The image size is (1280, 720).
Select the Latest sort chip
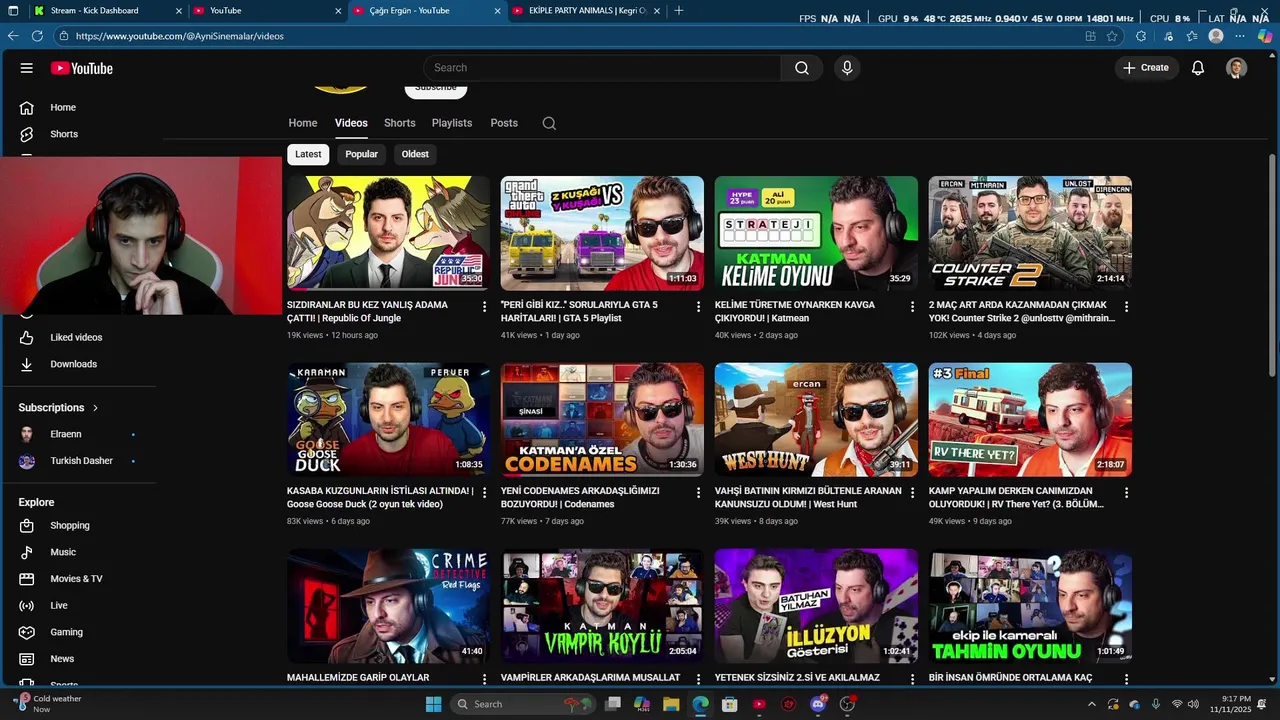click(308, 154)
